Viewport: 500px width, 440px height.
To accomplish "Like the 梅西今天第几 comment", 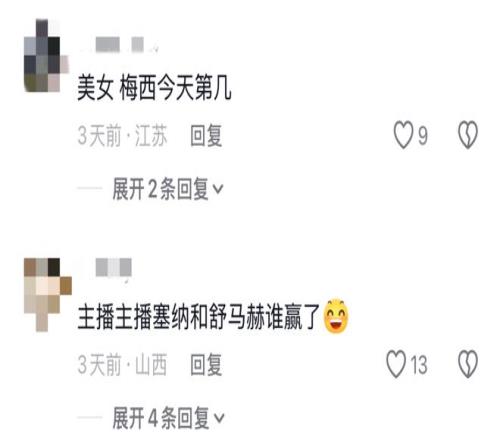I will point(403,135).
